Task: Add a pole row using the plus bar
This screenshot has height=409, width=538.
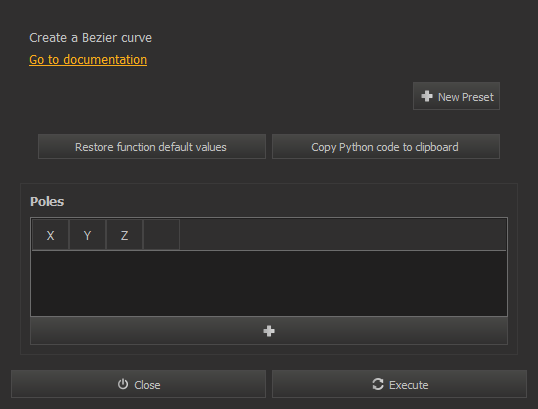Action: tap(269, 331)
